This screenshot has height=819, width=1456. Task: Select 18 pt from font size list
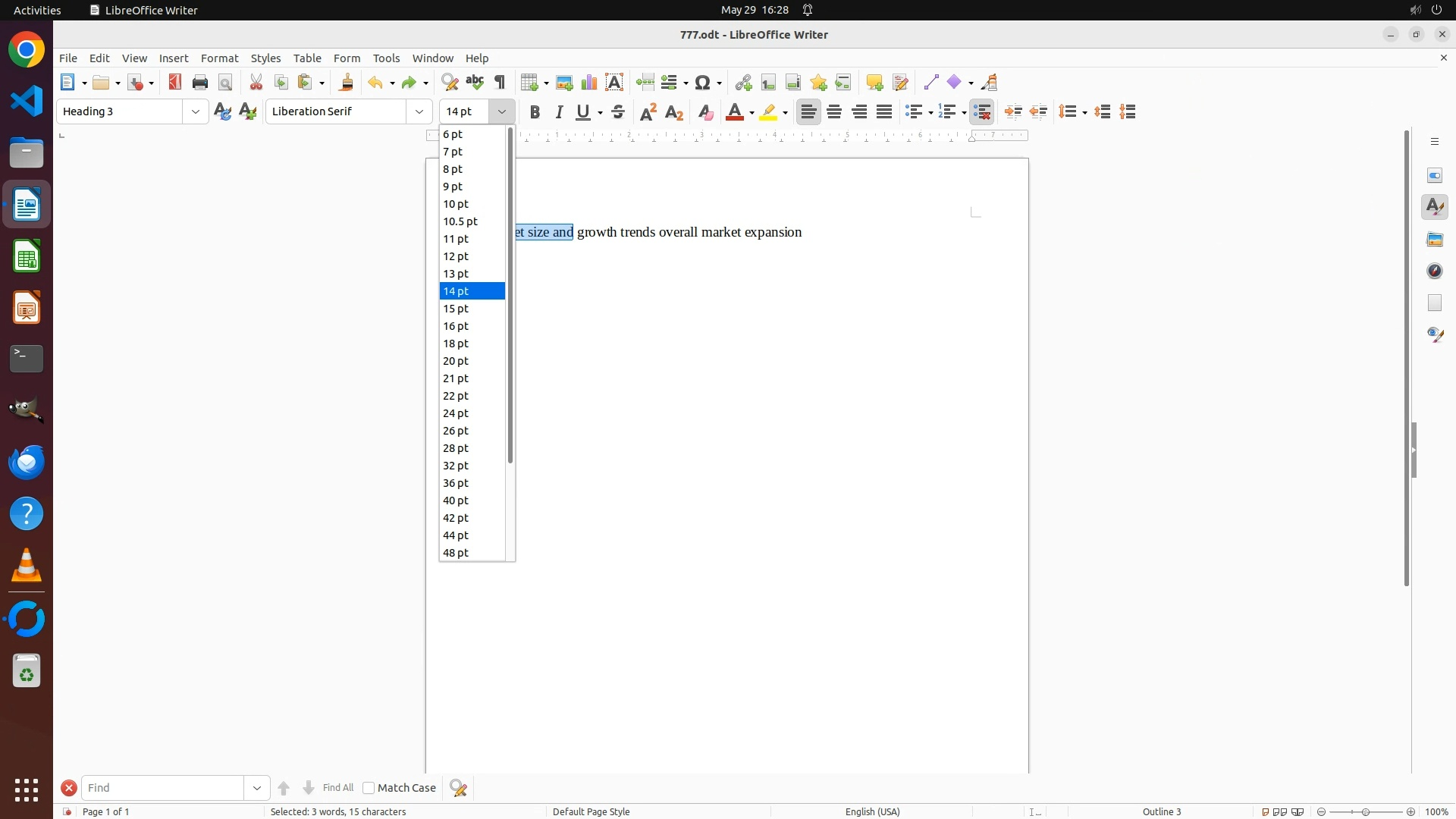[457, 344]
